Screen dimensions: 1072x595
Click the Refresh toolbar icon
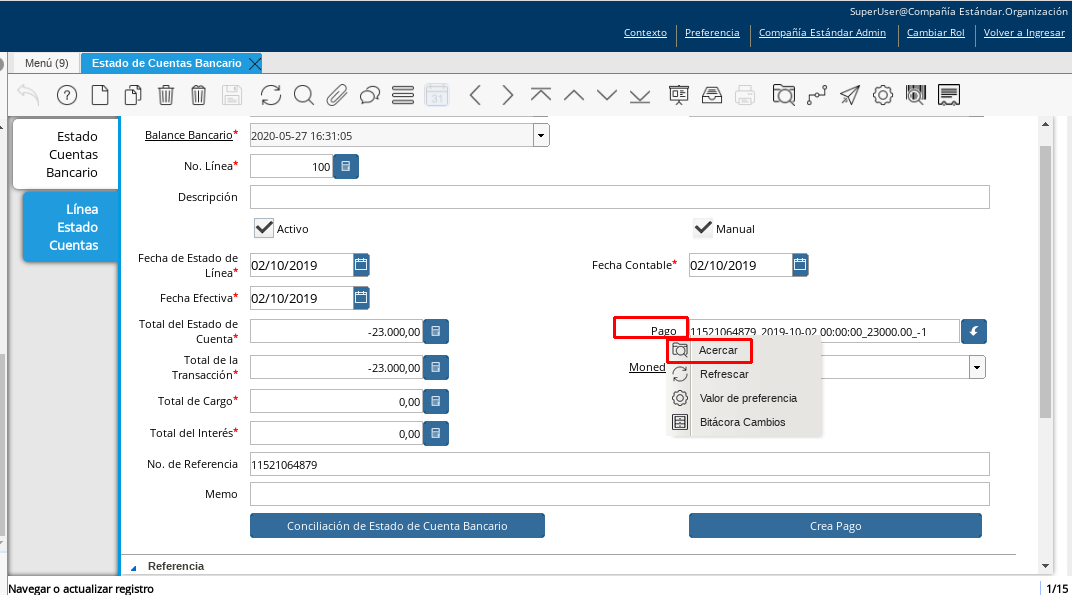[x=271, y=95]
